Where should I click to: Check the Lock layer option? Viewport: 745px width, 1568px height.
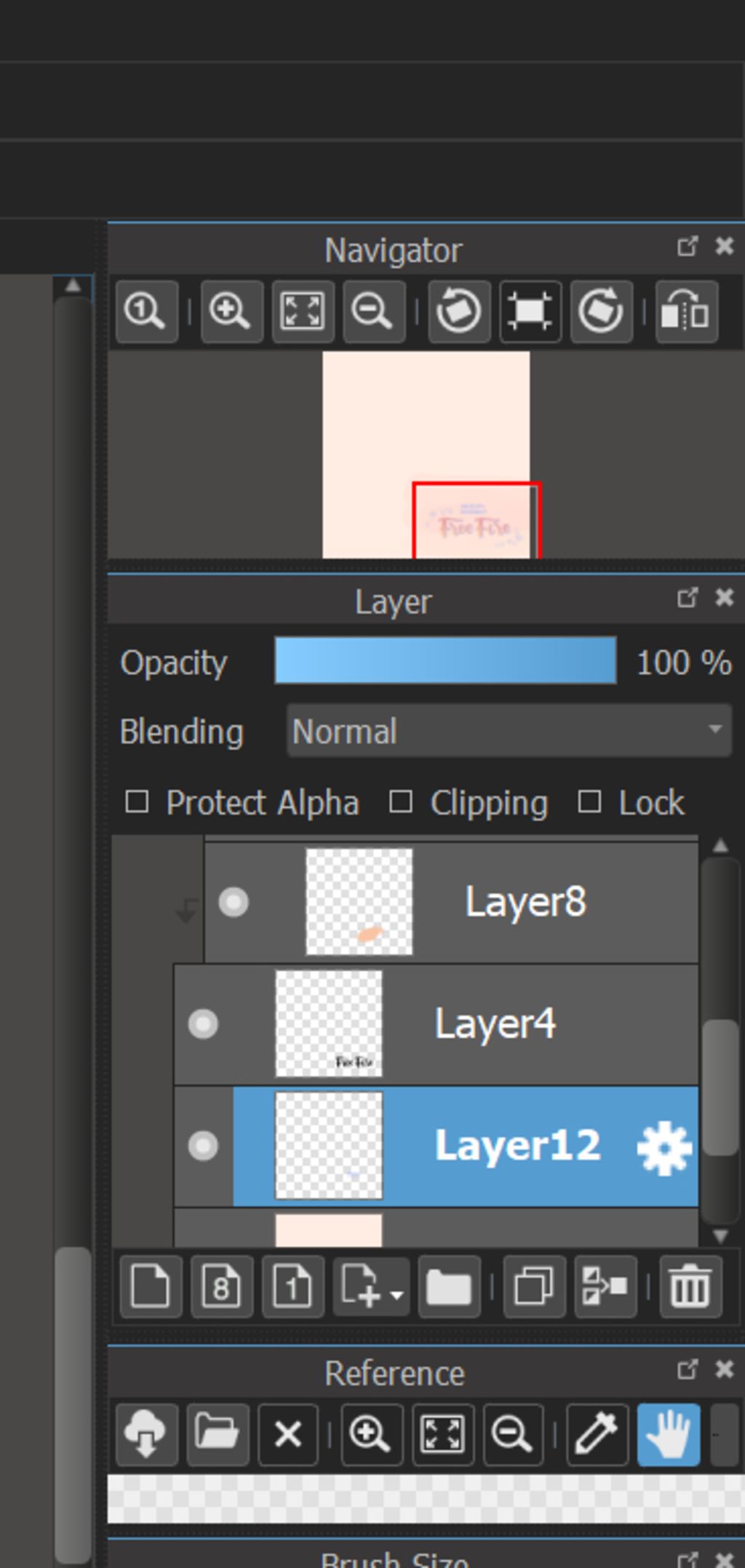pos(589,802)
